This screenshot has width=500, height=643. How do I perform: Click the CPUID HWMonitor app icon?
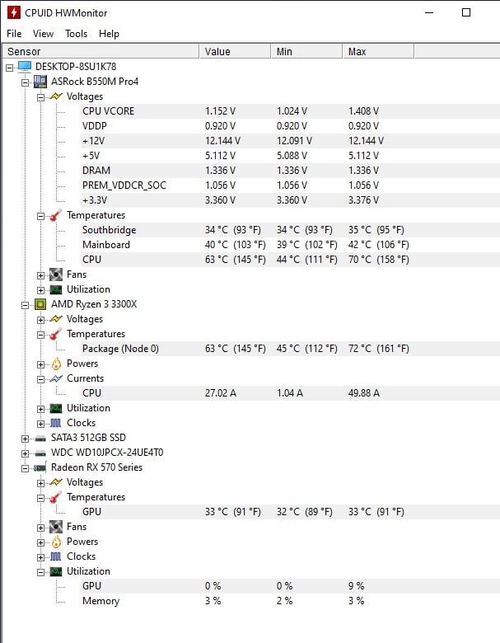coord(14,12)
